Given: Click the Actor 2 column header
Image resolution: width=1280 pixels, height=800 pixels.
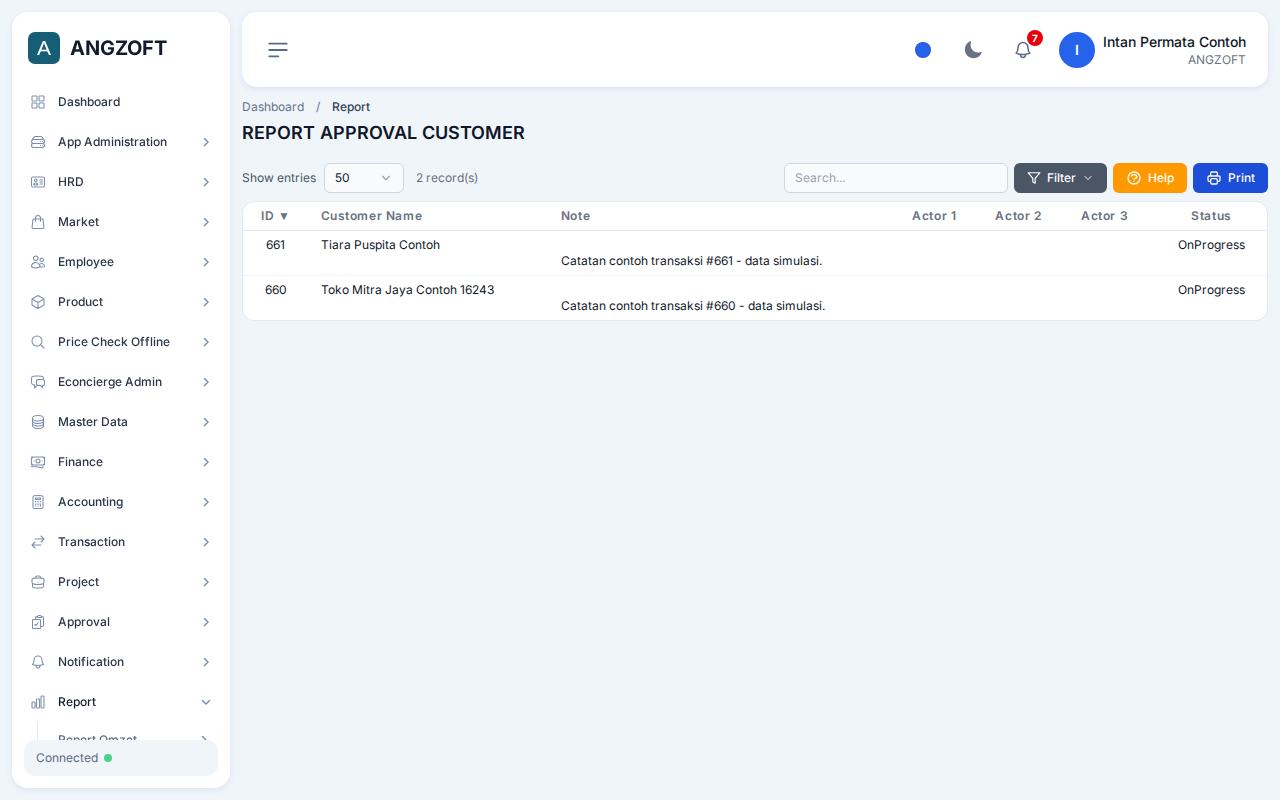Looking at the screenshot, I should [1018, 216].
